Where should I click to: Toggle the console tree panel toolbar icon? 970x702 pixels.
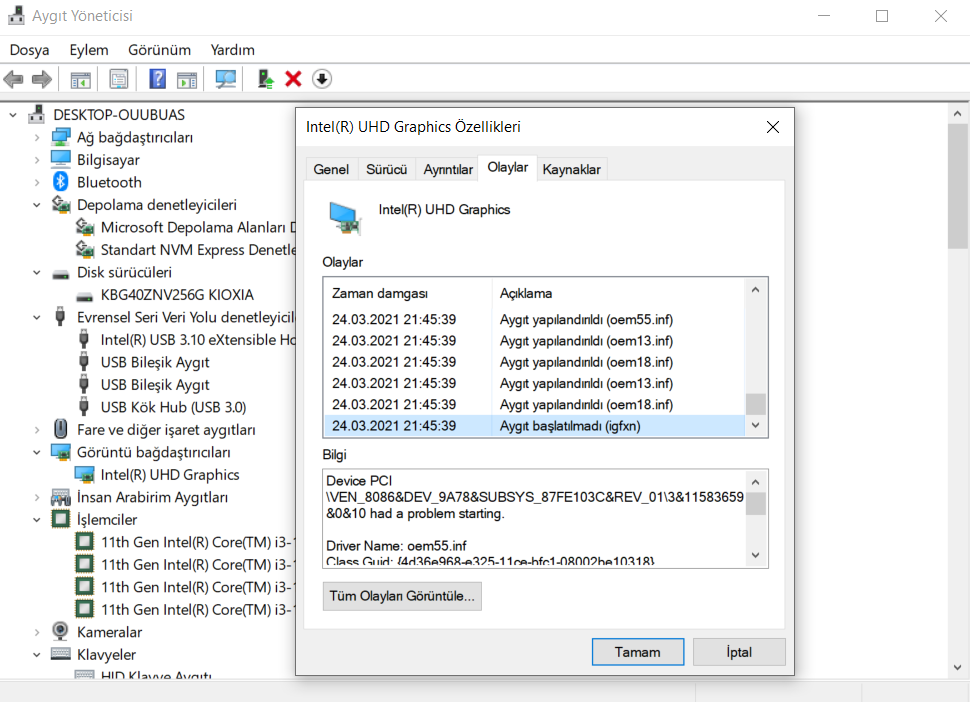coord(80,78)
